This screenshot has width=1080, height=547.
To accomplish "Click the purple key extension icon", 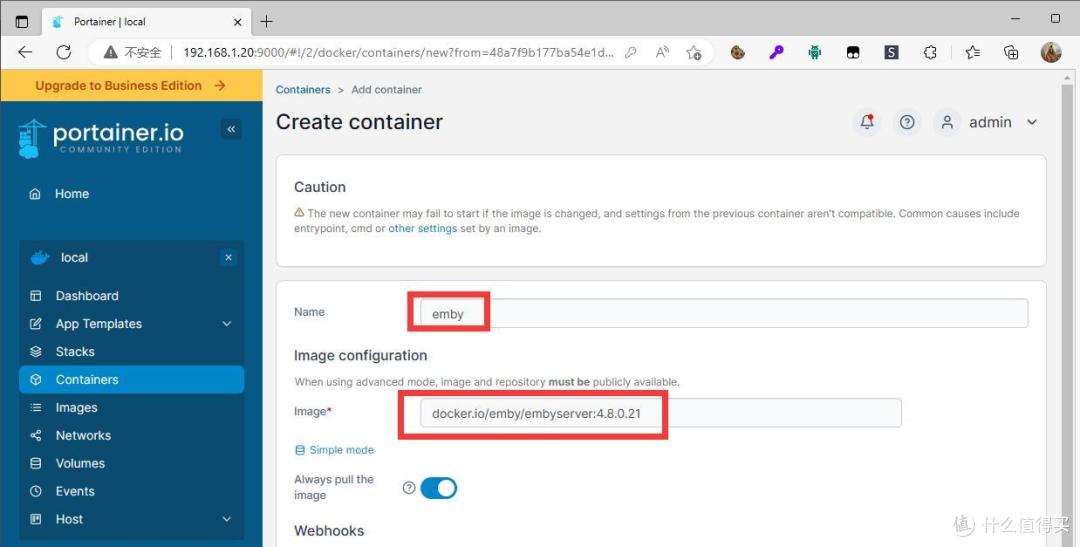I will pos(776,52).
